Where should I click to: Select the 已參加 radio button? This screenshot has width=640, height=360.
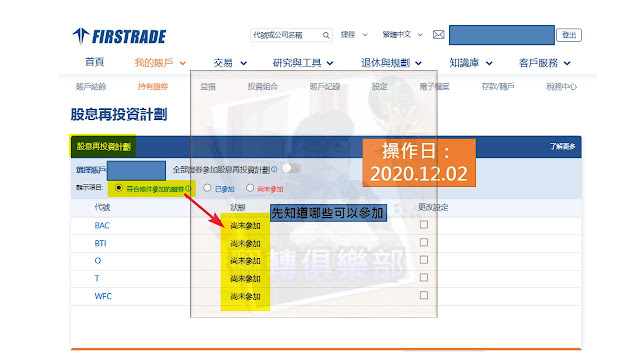pyautogui.click(x=207, y=188)
